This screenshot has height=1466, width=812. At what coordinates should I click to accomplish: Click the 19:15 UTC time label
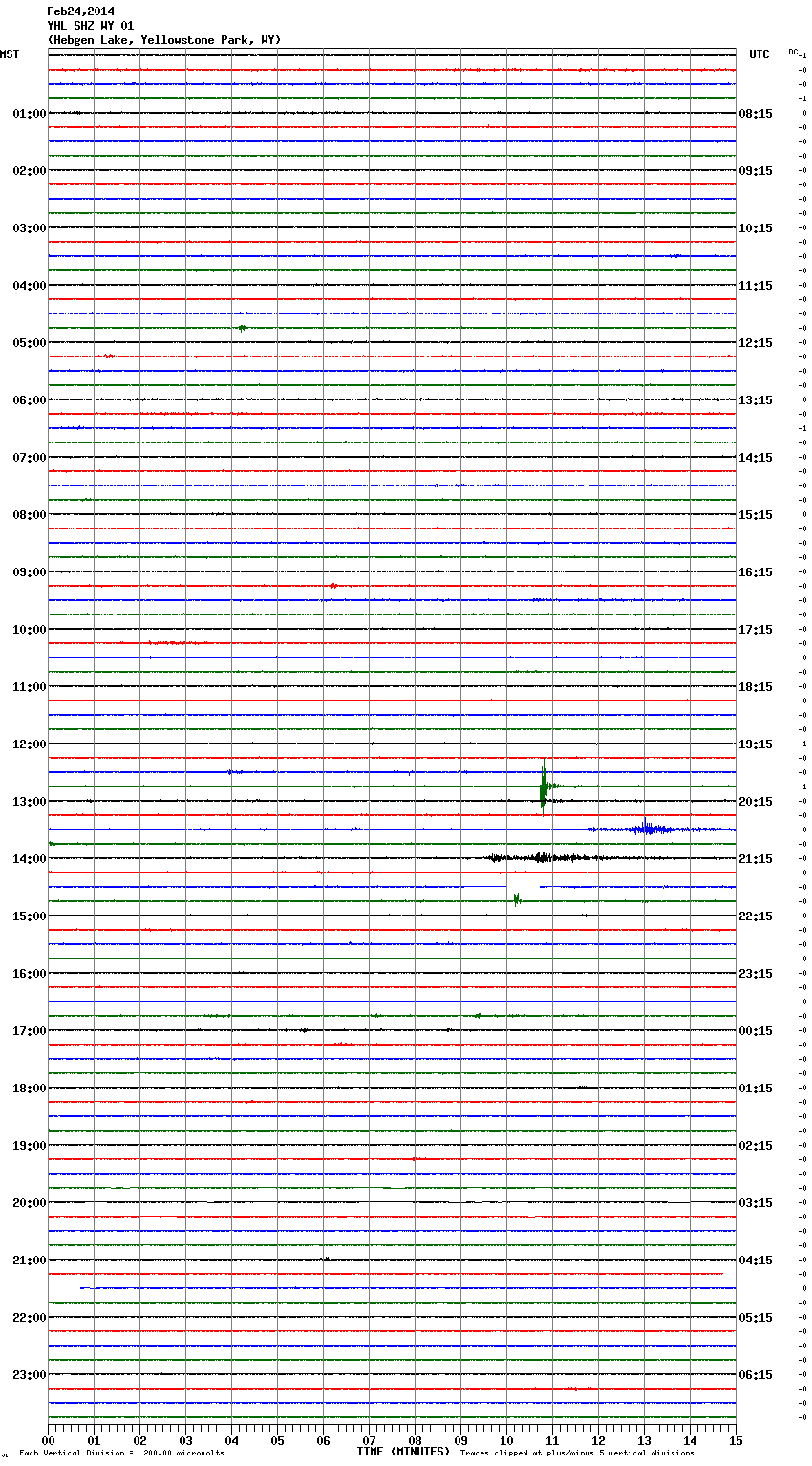(756, 744)
